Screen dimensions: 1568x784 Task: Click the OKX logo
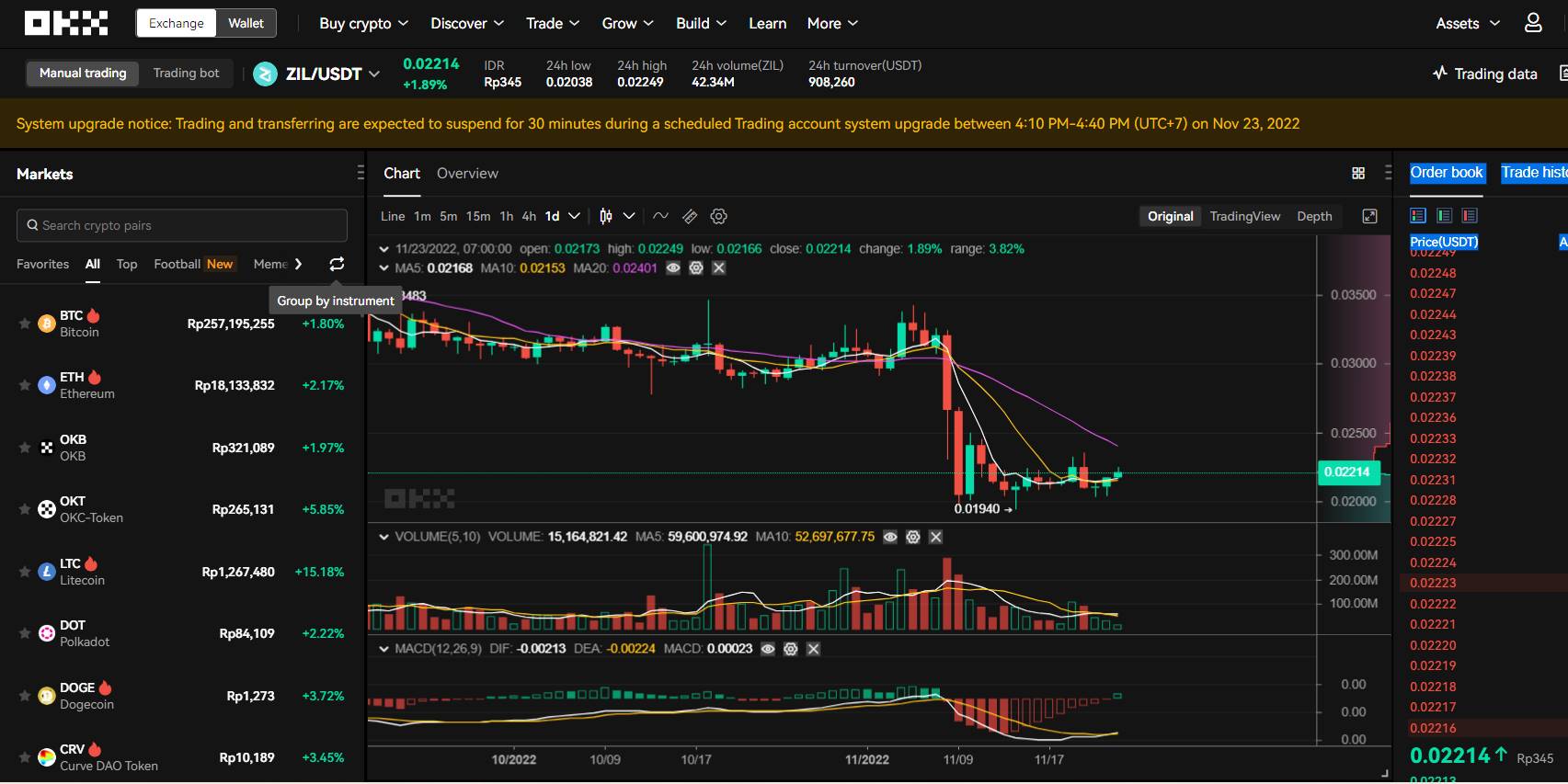[66, 23]
